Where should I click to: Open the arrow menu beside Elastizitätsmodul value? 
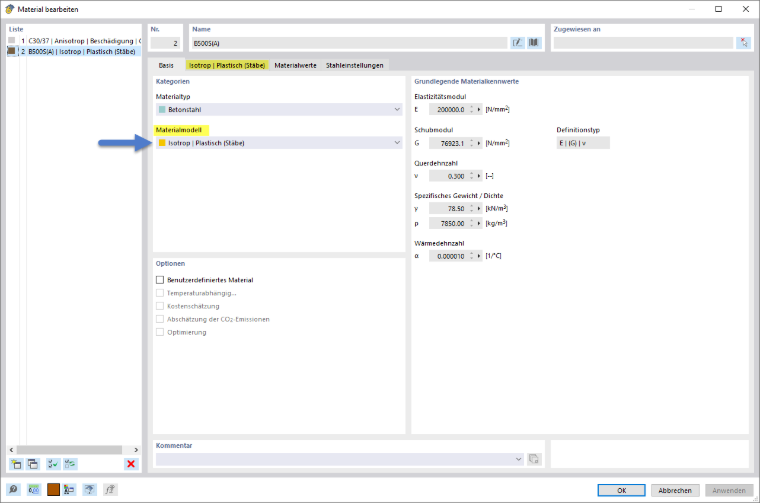point(479,110)
